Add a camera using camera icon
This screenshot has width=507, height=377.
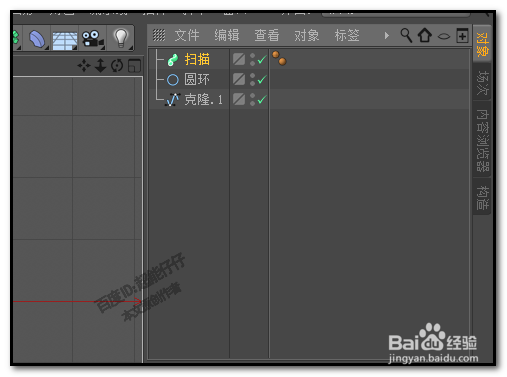92,39
